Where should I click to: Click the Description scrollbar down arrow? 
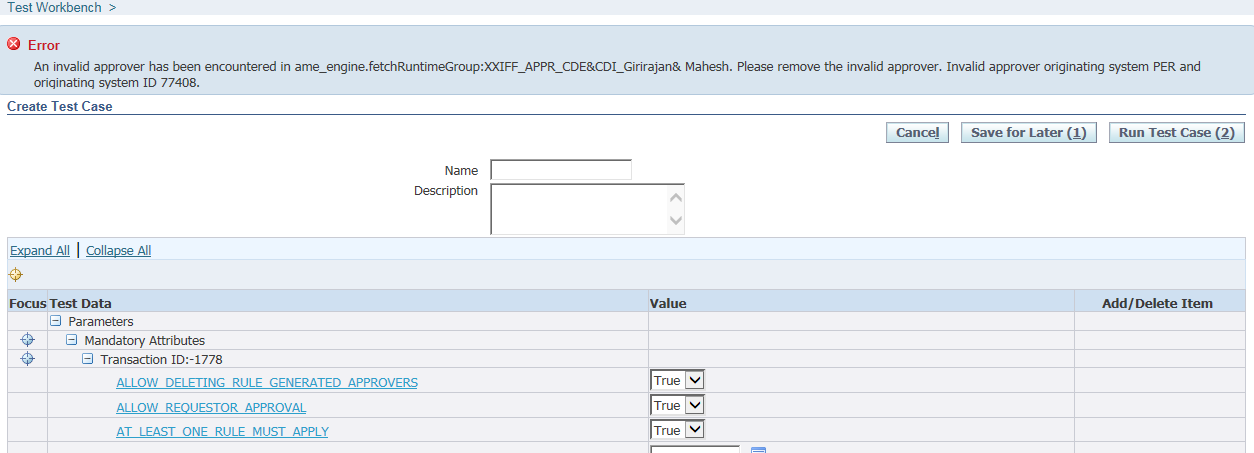pyautogui.click(x=676, y=220)
